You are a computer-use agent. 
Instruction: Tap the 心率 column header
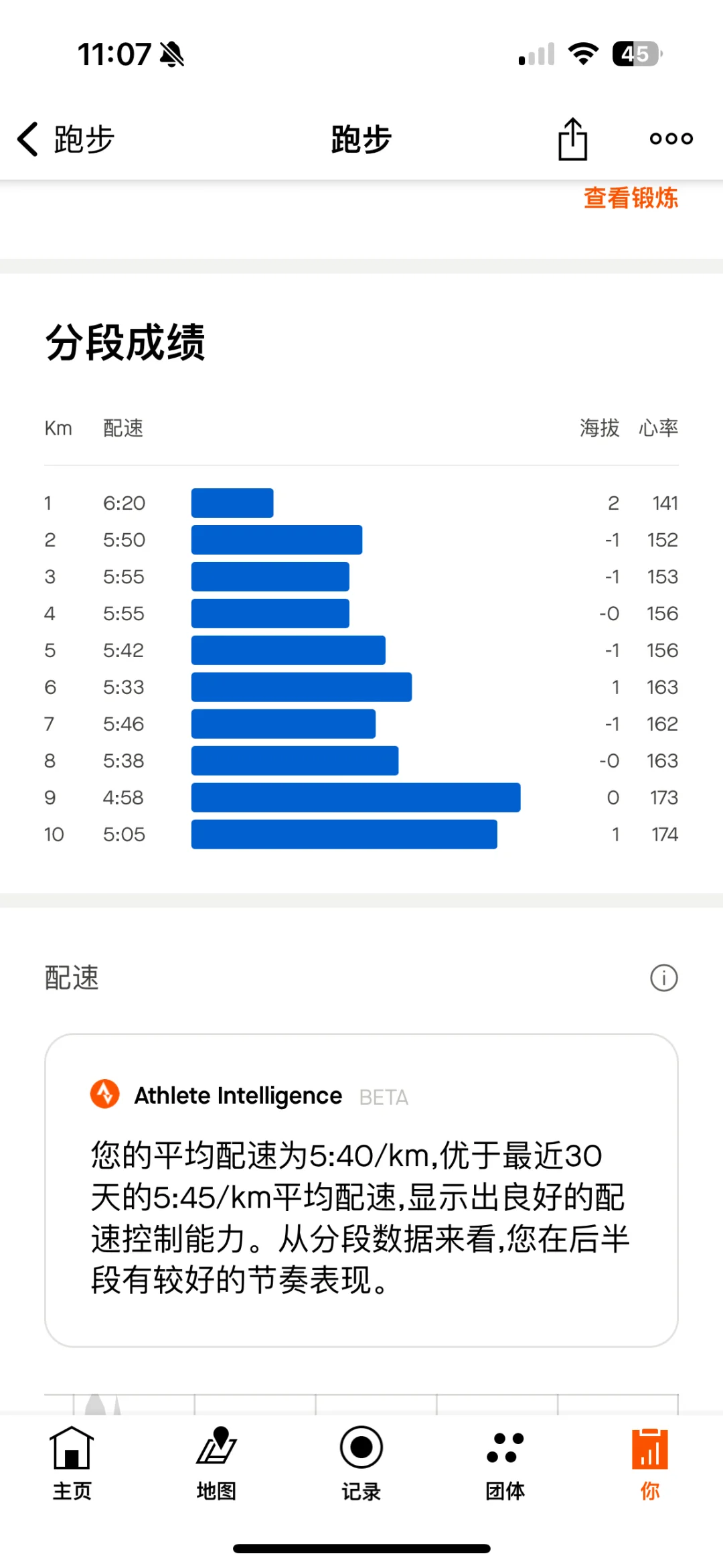click(658, 428)
